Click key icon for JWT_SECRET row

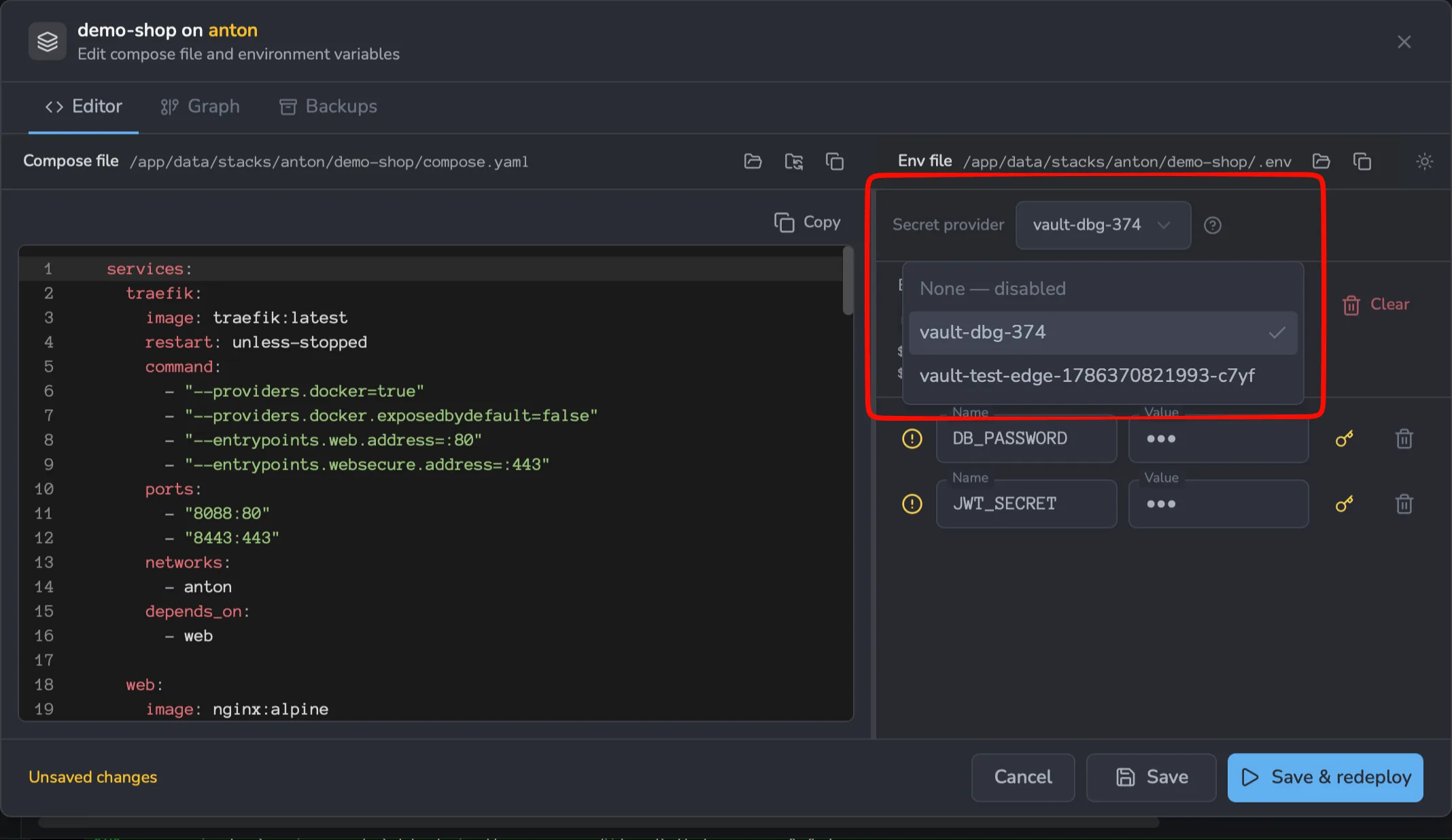click(x=1344, y=504)
